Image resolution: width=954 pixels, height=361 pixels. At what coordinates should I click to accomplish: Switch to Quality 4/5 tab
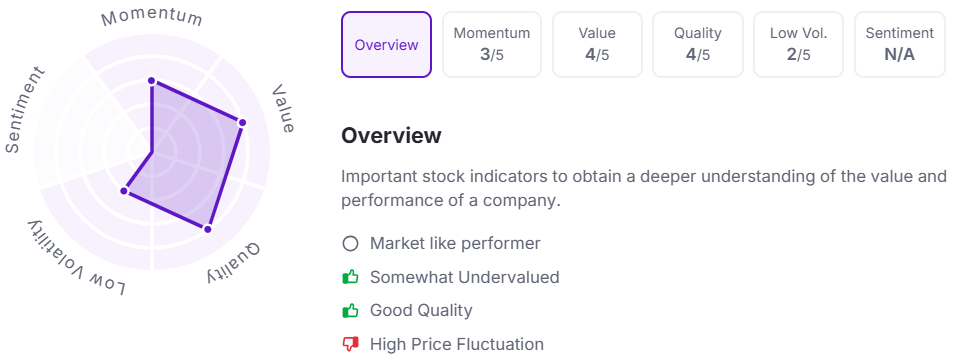[698, 44]
